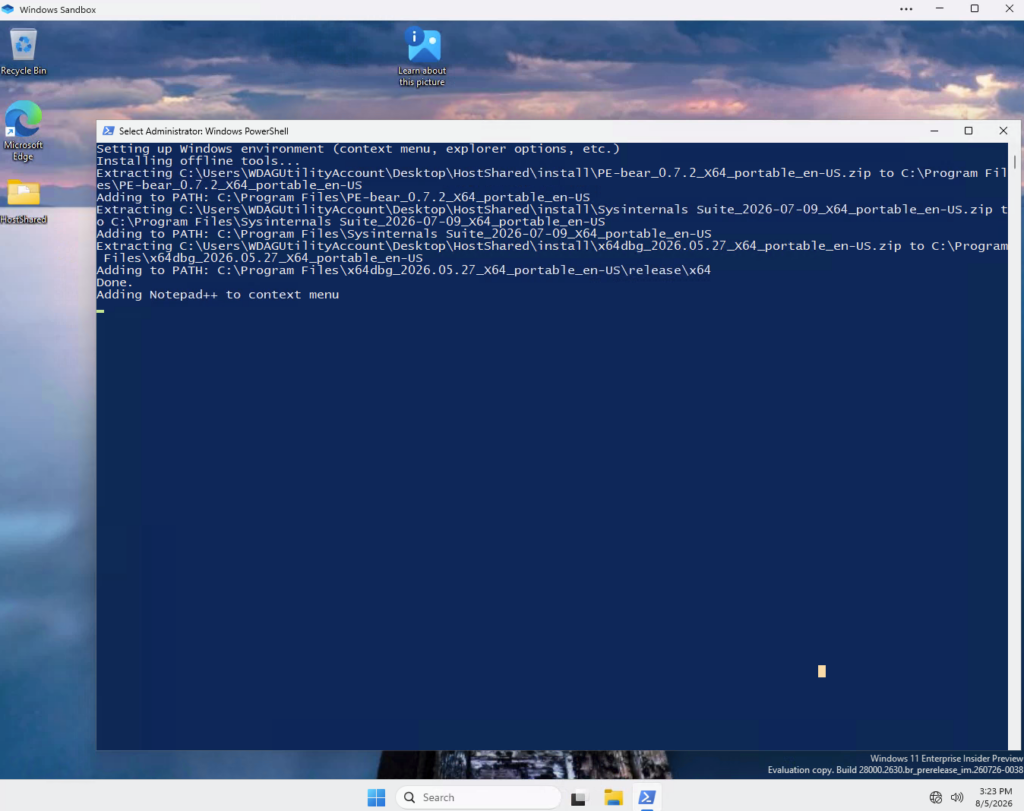Viewport: 1024px width, 811px height.
Task: Click the taskbar Search box
Action: pos(478,797)
